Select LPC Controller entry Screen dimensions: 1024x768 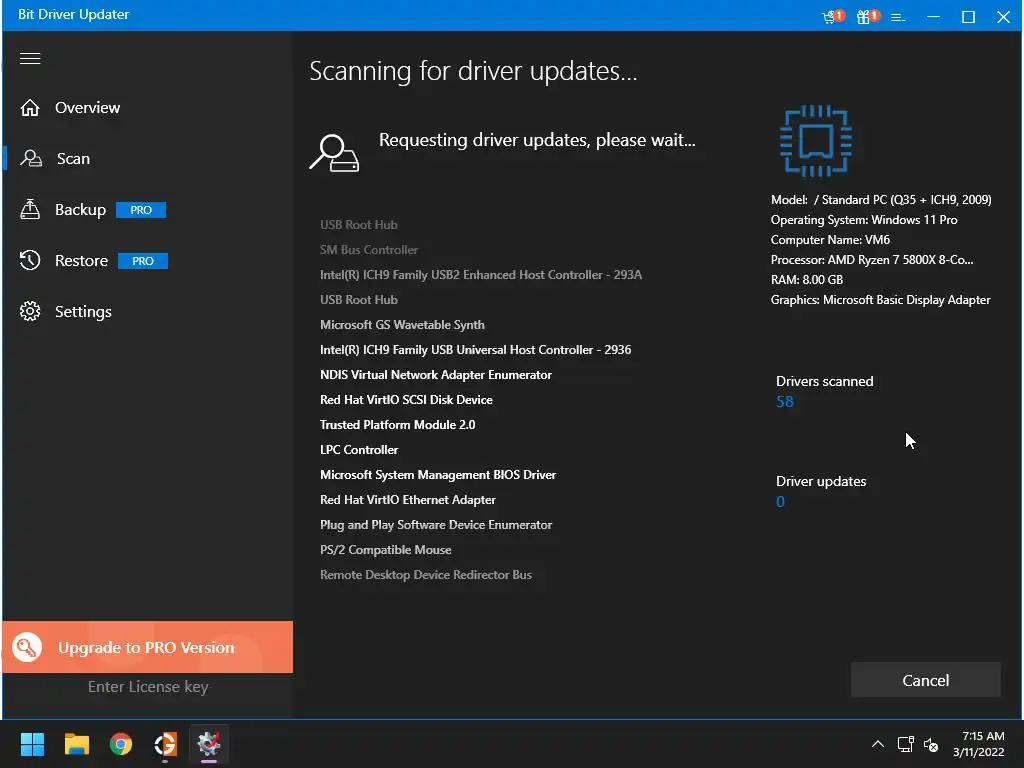[359, 450]
